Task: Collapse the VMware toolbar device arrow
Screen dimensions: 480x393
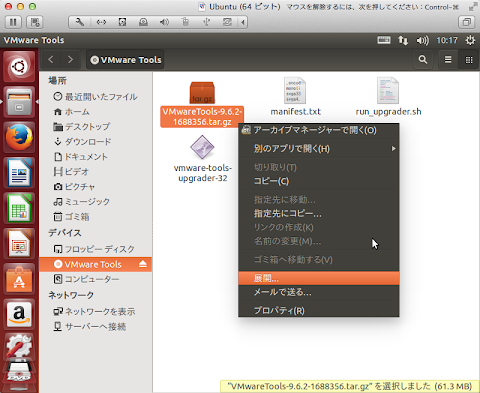Action: (x=243, y=22)
